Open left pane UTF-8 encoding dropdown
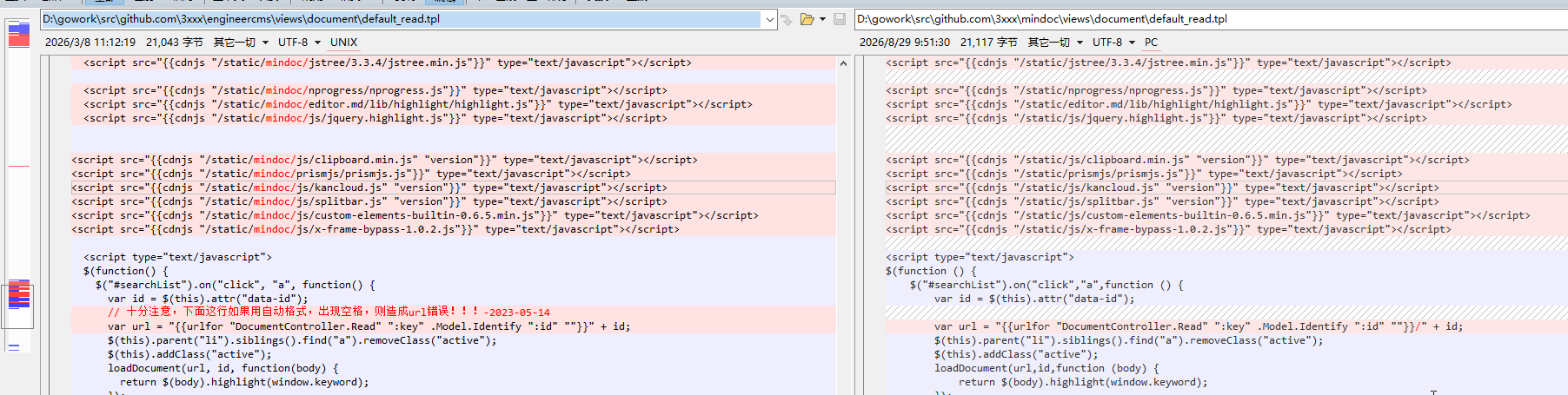 coord(299,43)
